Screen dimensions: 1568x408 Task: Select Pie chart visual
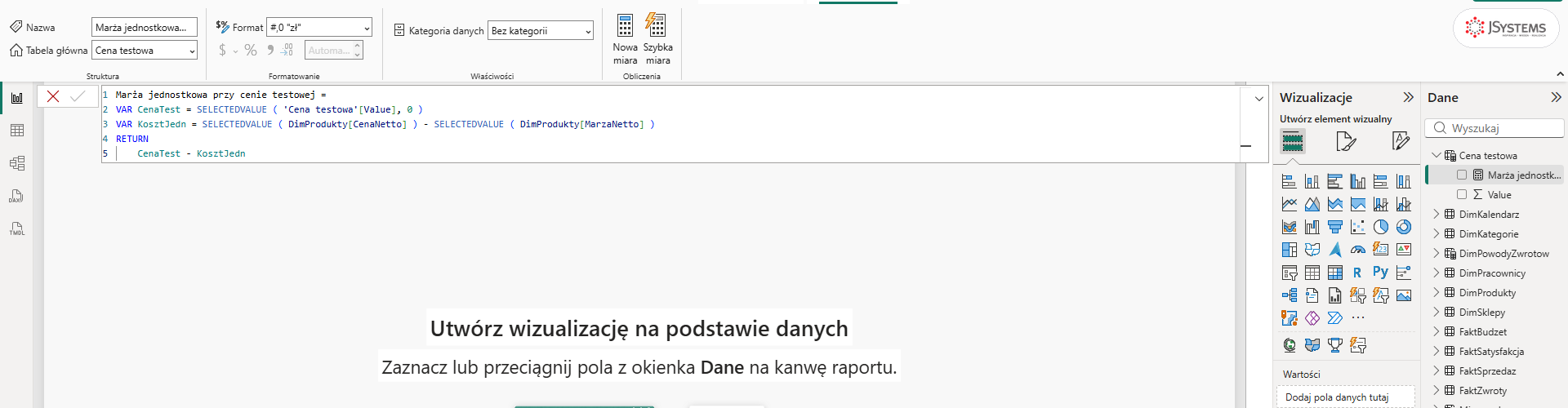1381,227
